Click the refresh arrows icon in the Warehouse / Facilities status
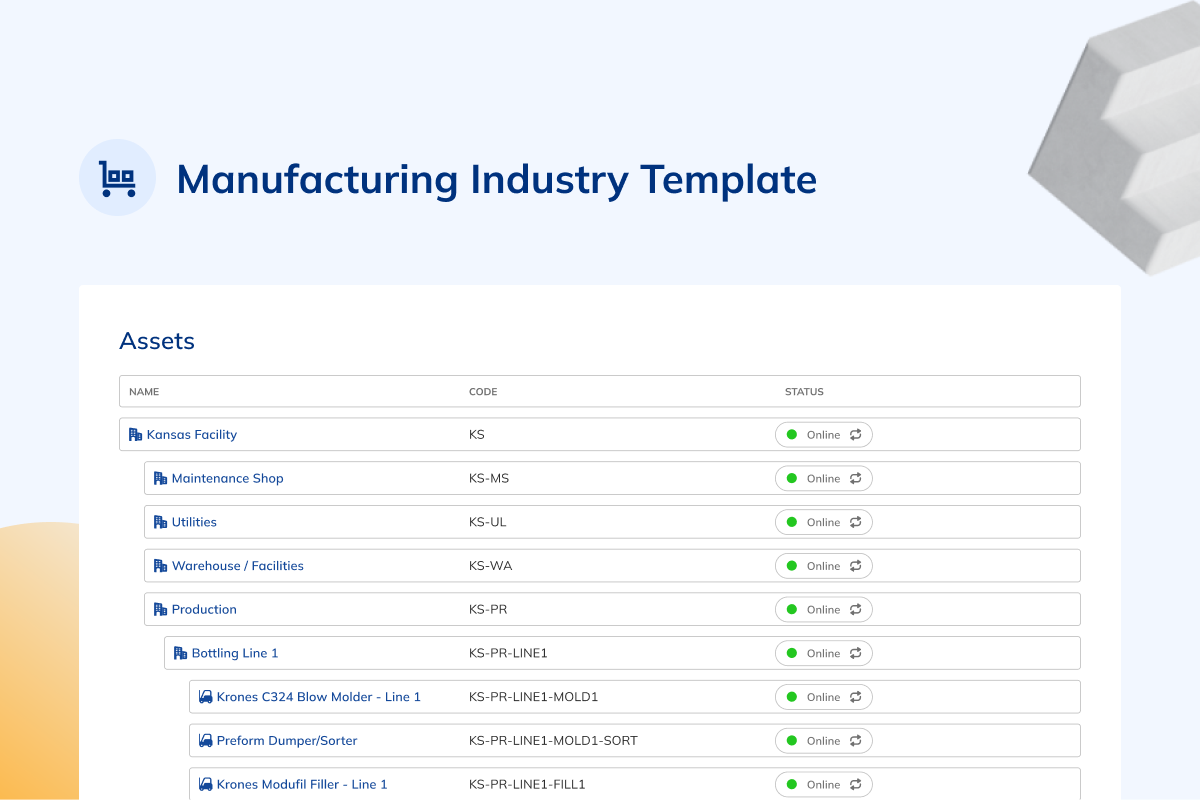The image size is (1200, 800). click(x=856, y=566)
